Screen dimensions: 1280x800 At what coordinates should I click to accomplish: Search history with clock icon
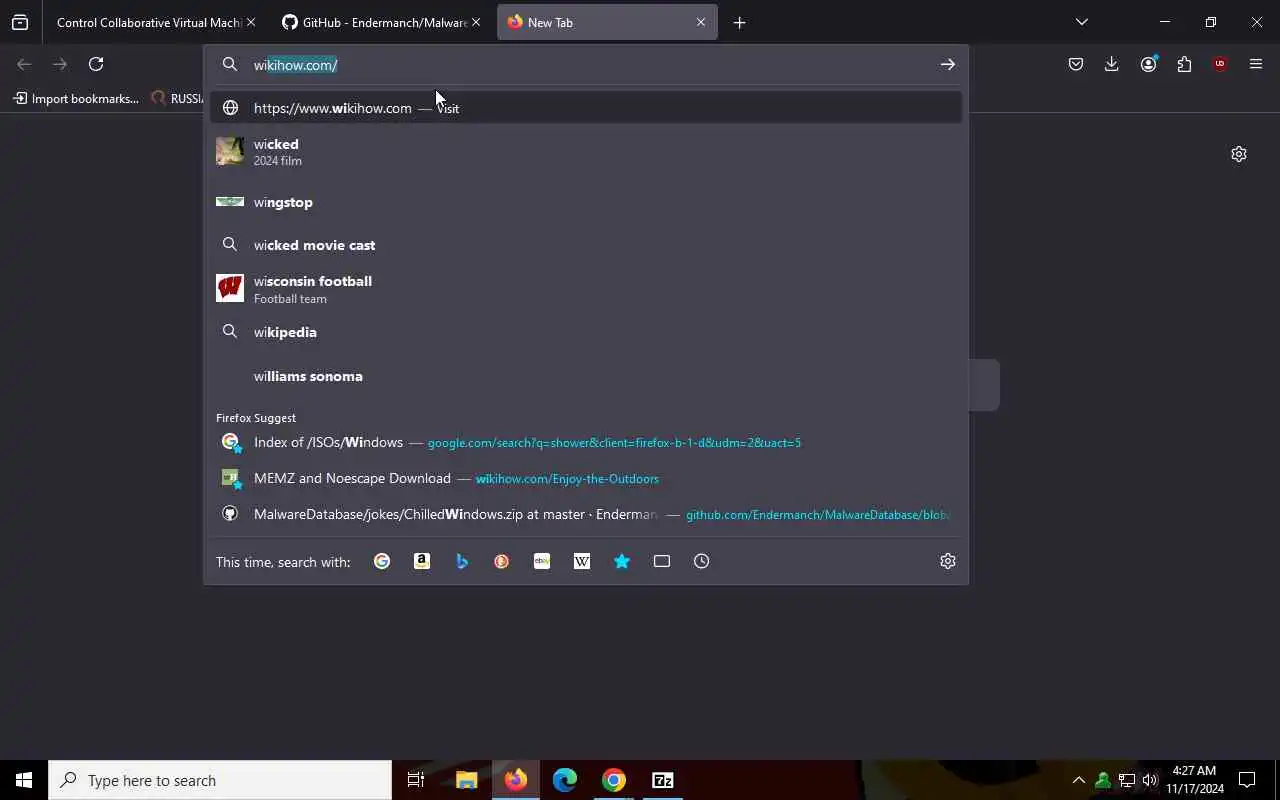click(702, 561)
